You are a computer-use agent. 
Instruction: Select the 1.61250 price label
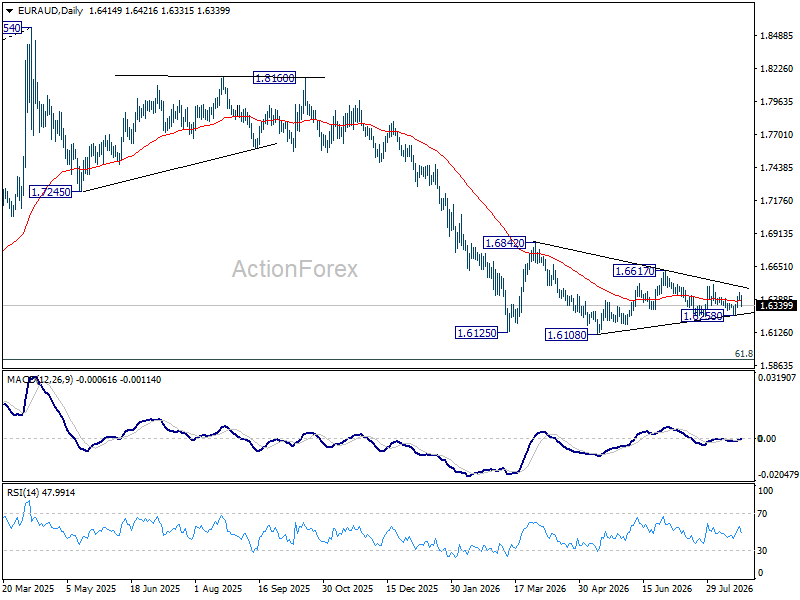[x=476, y=333]
